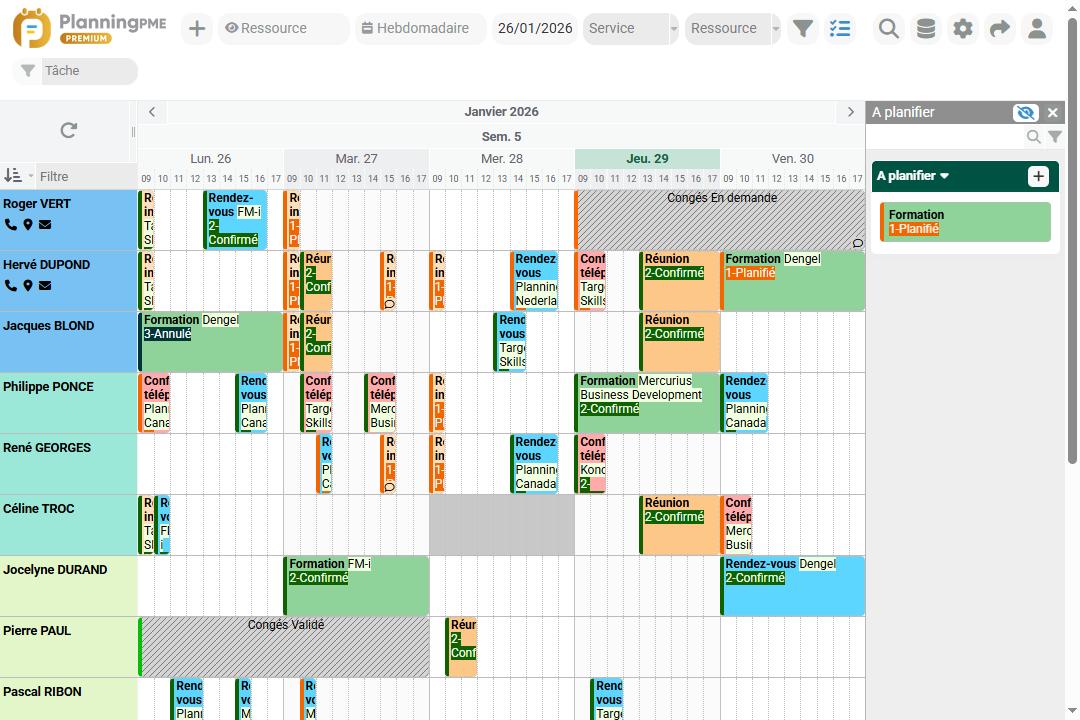Click the share arrow icon

pos(999,28)
